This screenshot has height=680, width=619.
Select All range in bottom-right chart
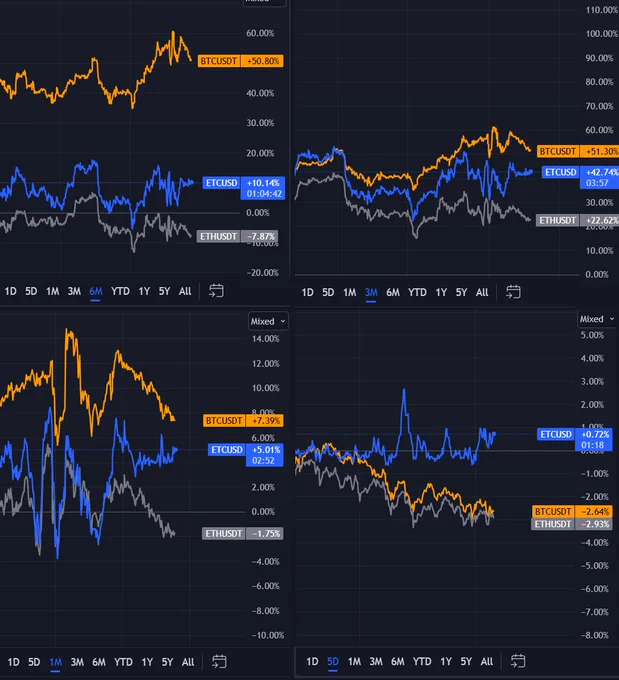tap(487, 661)
